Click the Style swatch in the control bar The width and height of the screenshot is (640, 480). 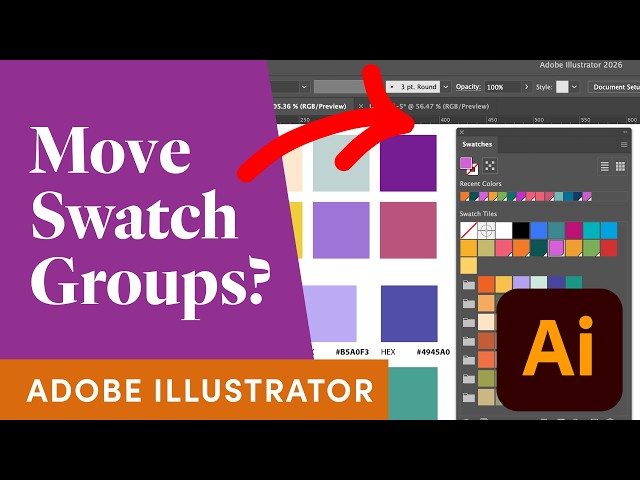coord(562,87)
